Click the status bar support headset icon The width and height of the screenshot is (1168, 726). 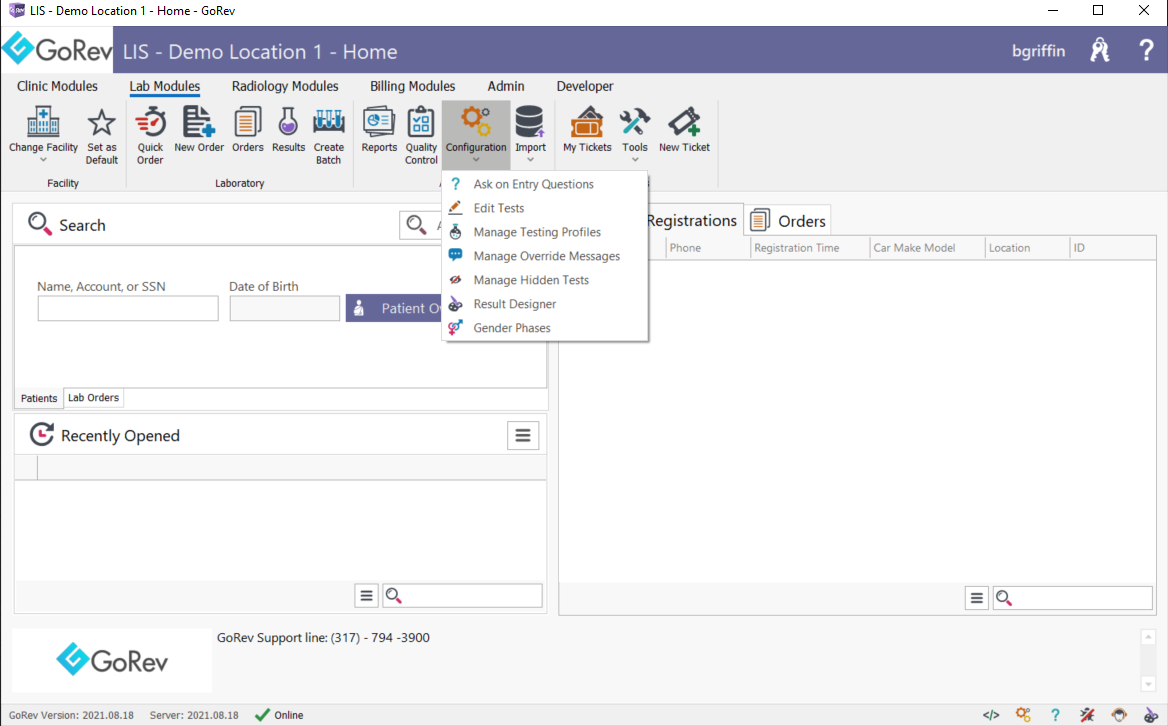1119,715
